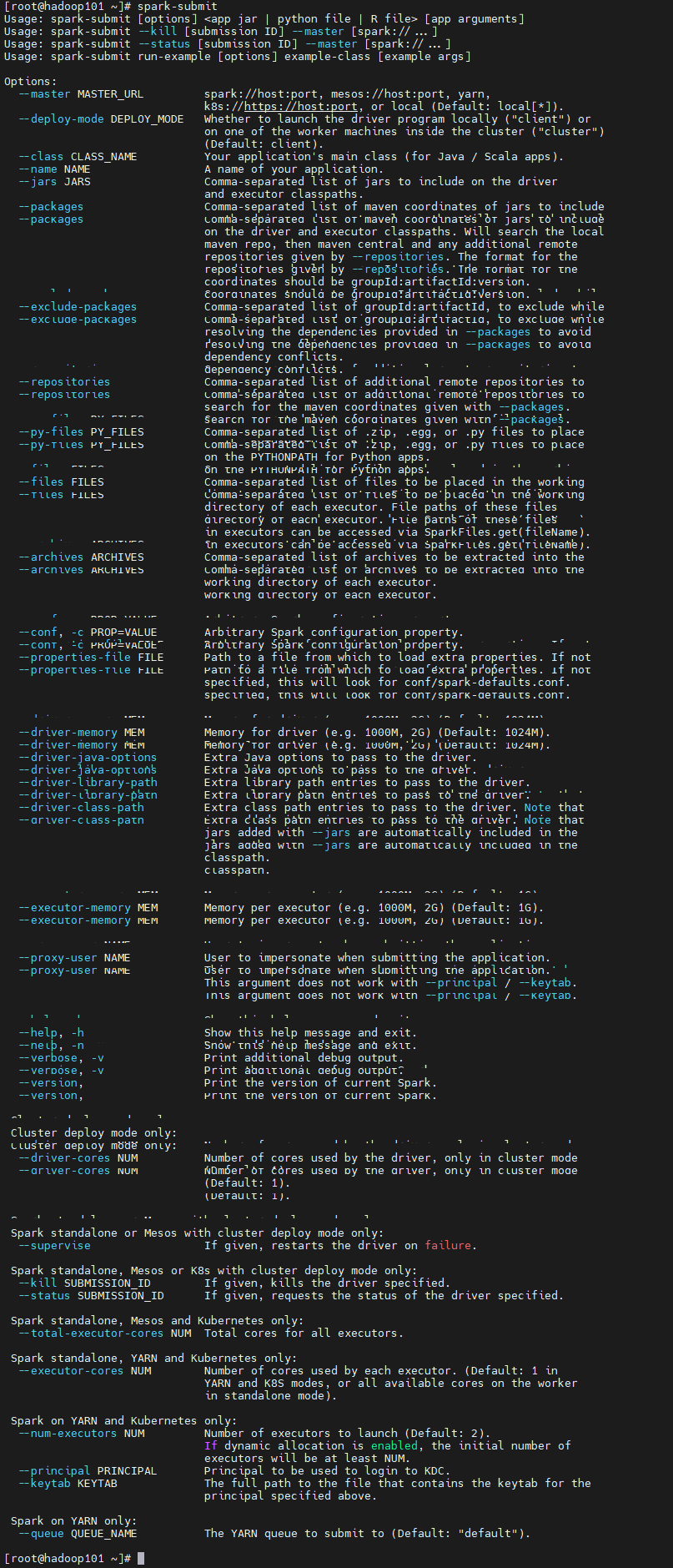673x1568 pixels.
Task: Click the --class CLASS_NAME option
Action: pyautogui.click(x=78, y=157)
